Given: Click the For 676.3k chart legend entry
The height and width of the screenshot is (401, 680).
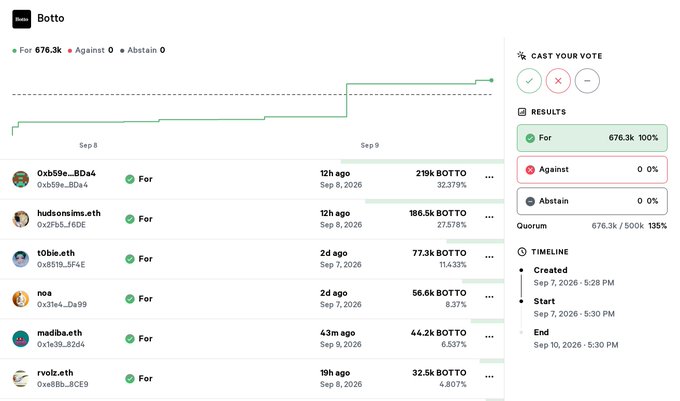Looking at the screenshot, I should [37, 50].
